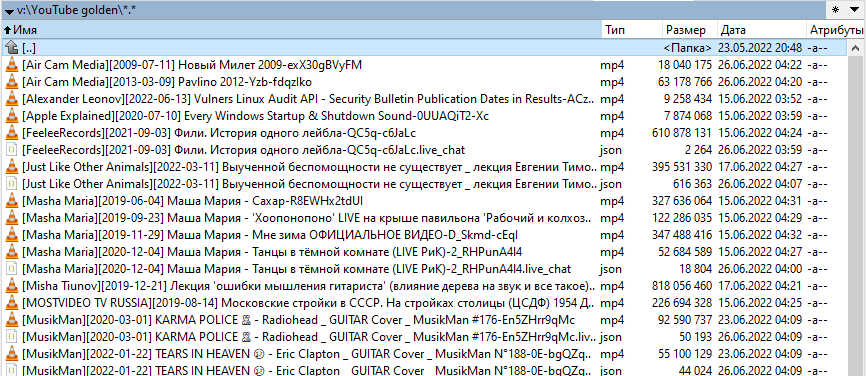Click VLC icon of TEARS IN HEAVEN mp4 file
866x376 pixels.
tap(11, 353)
